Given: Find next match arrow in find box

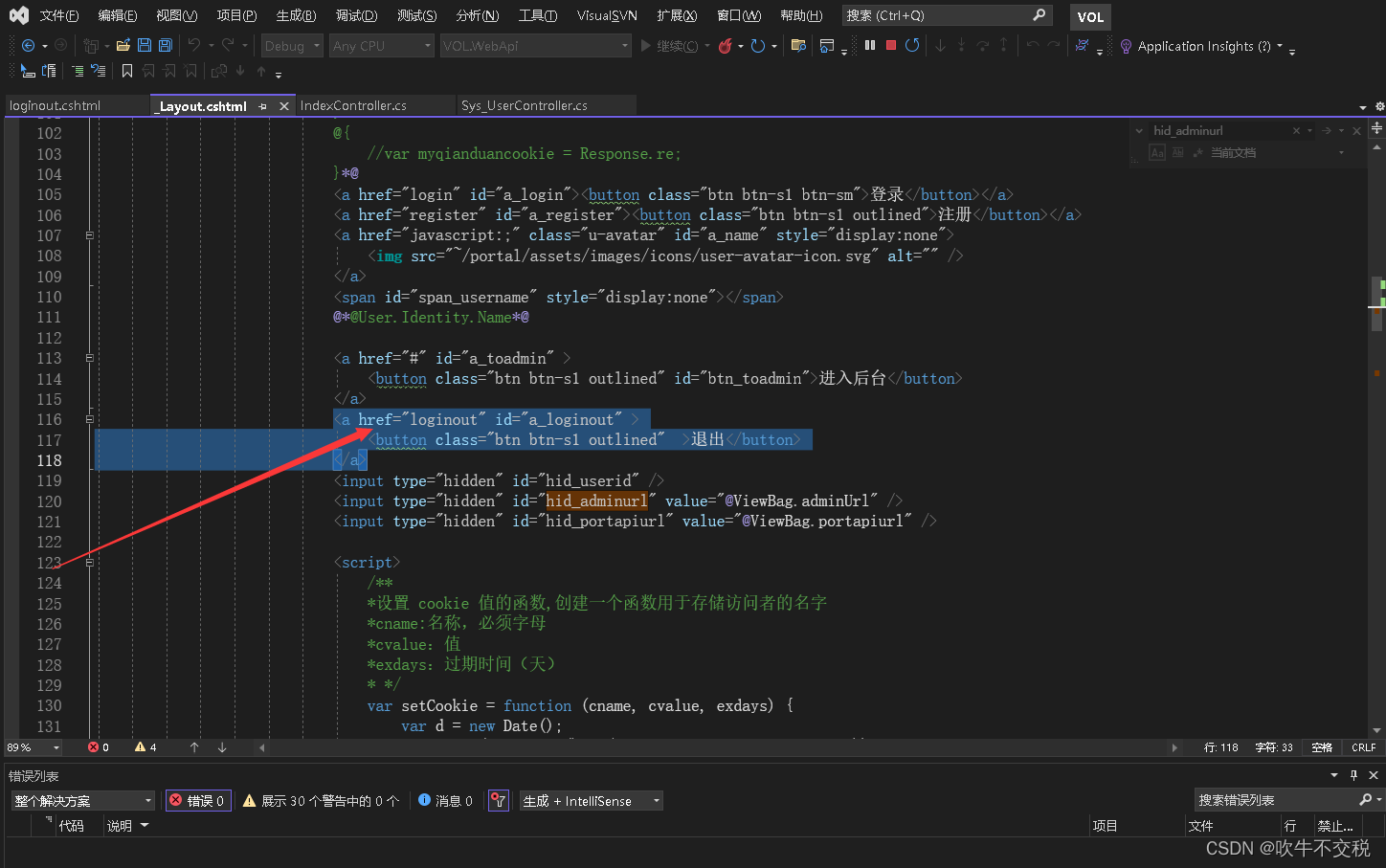Looking at the screenshot, I should pyautogui.click(x=1327, y=130).
